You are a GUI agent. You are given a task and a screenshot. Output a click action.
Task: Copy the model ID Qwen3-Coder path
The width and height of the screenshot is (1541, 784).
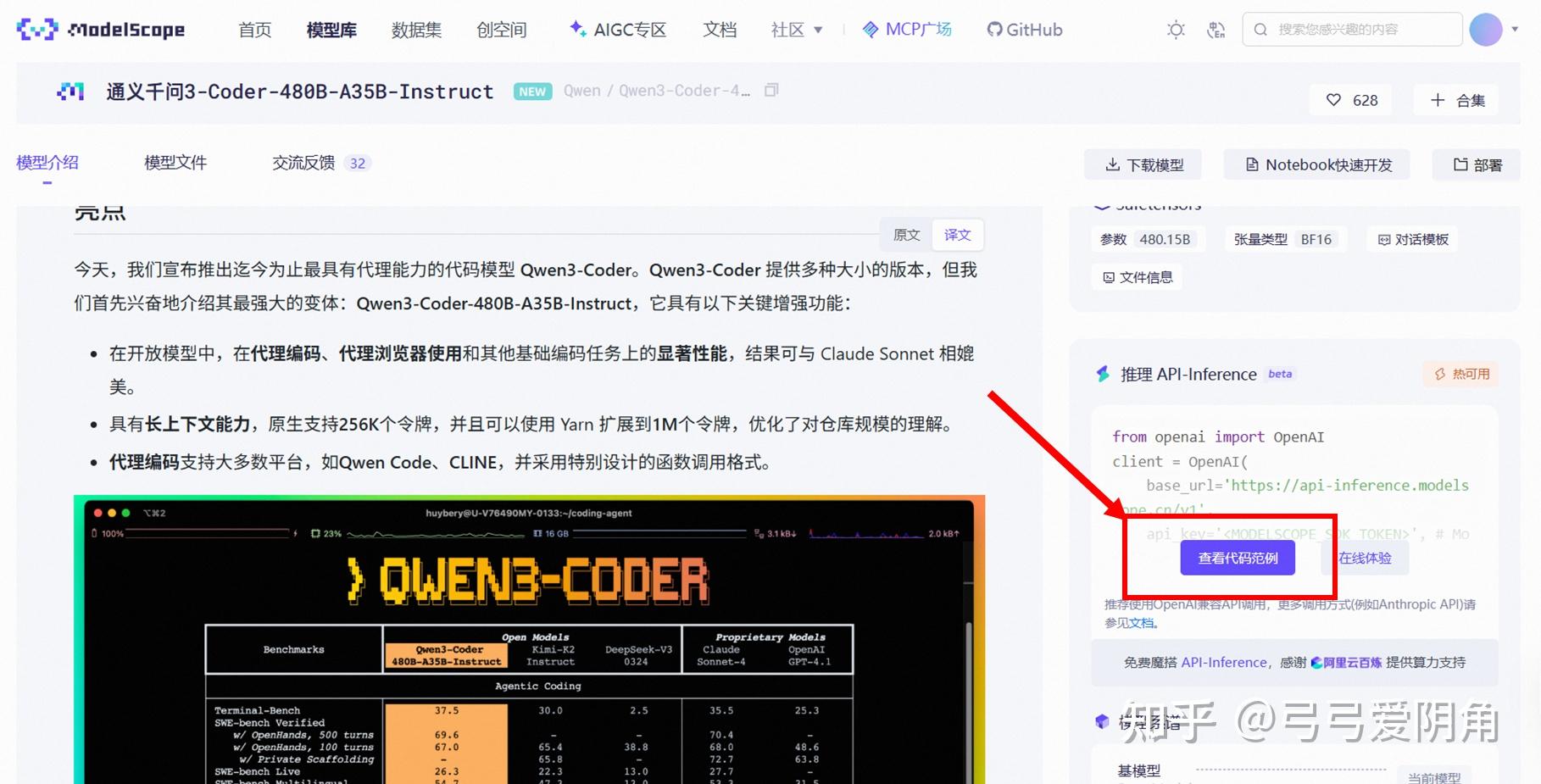point(771,90)
